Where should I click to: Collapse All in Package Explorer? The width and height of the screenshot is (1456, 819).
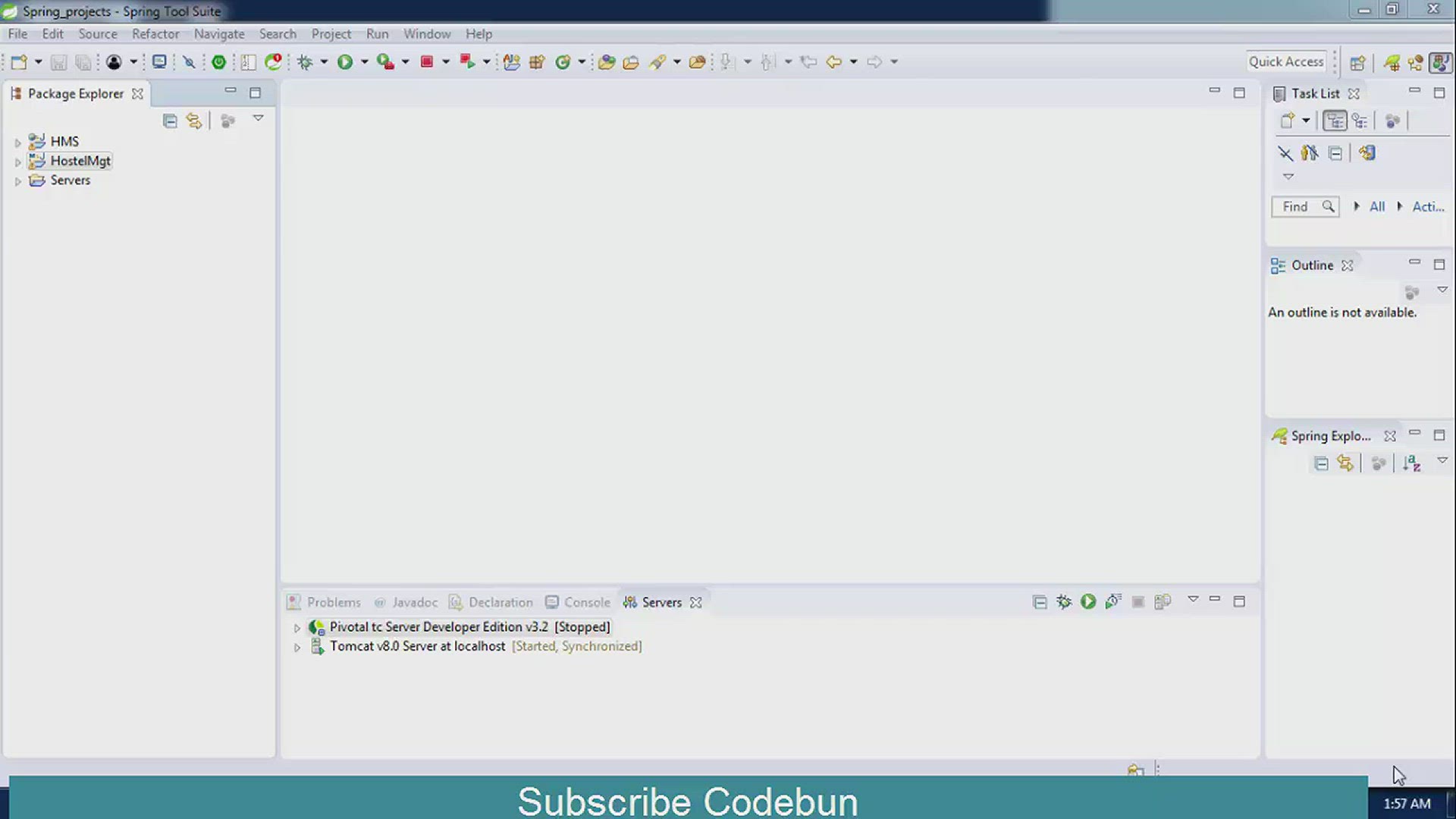[170, 121]
